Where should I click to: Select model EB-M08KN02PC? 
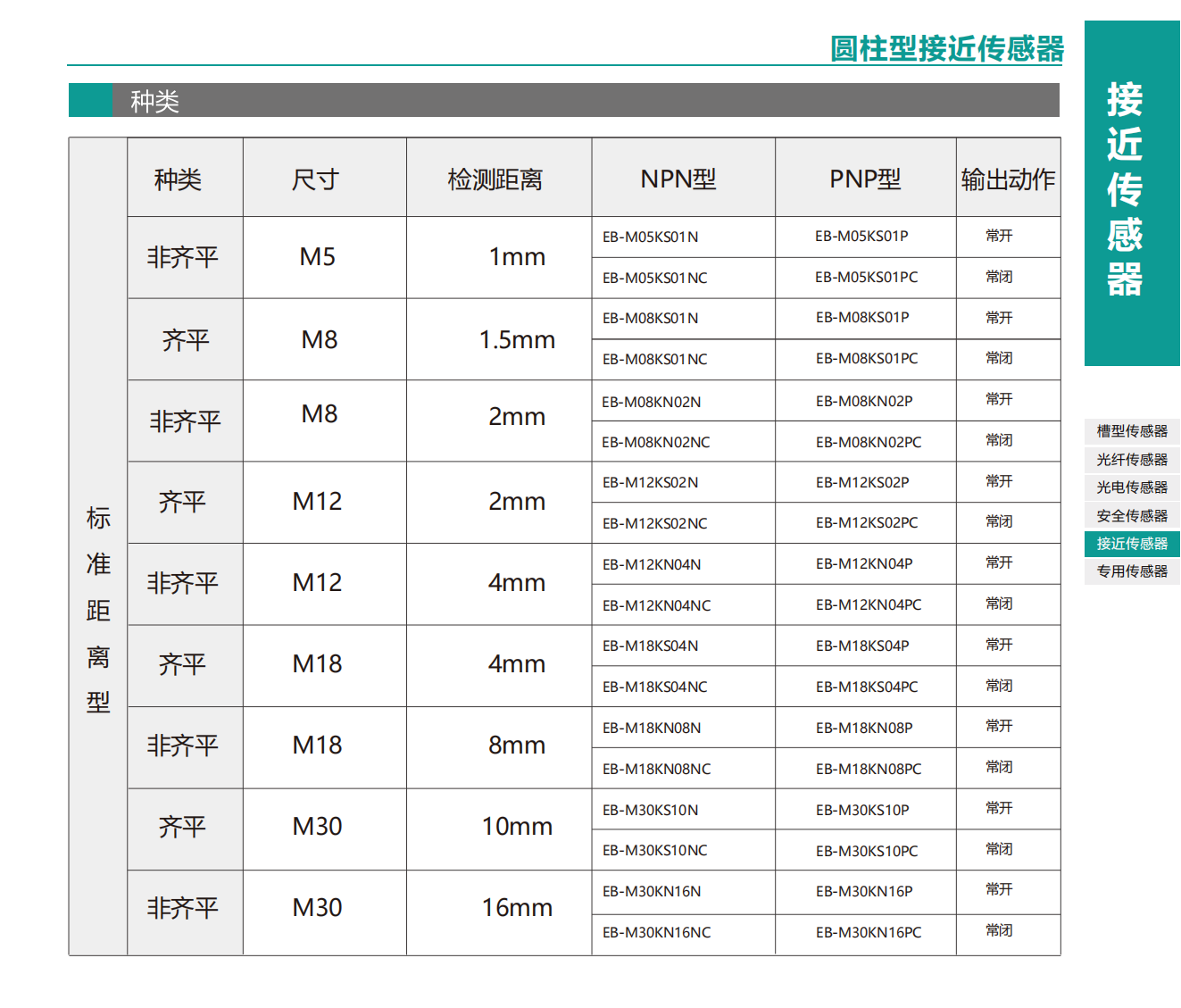pos(869,442)
